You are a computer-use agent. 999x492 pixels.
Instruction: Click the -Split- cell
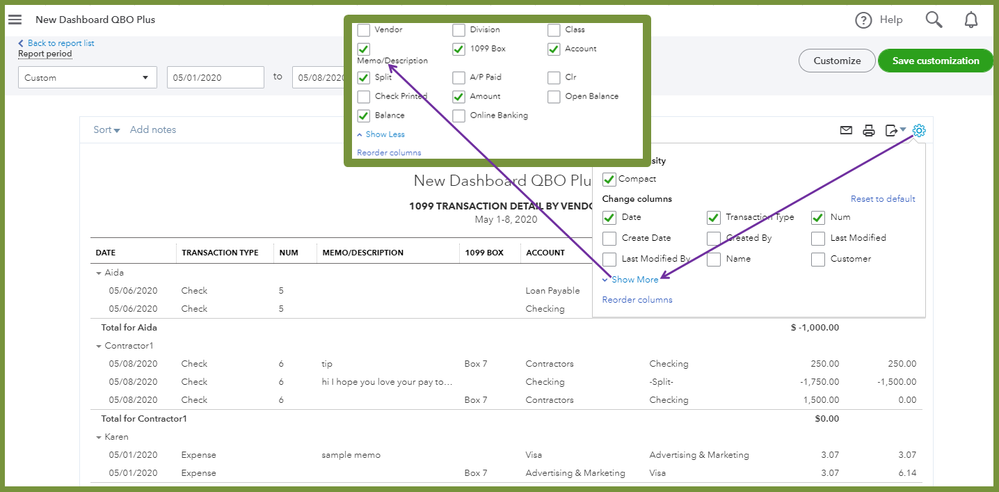click(x=663, y=382)
